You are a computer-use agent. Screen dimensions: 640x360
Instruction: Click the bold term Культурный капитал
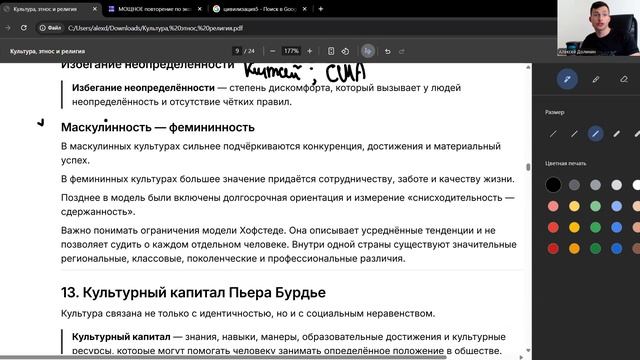point(121,337)
